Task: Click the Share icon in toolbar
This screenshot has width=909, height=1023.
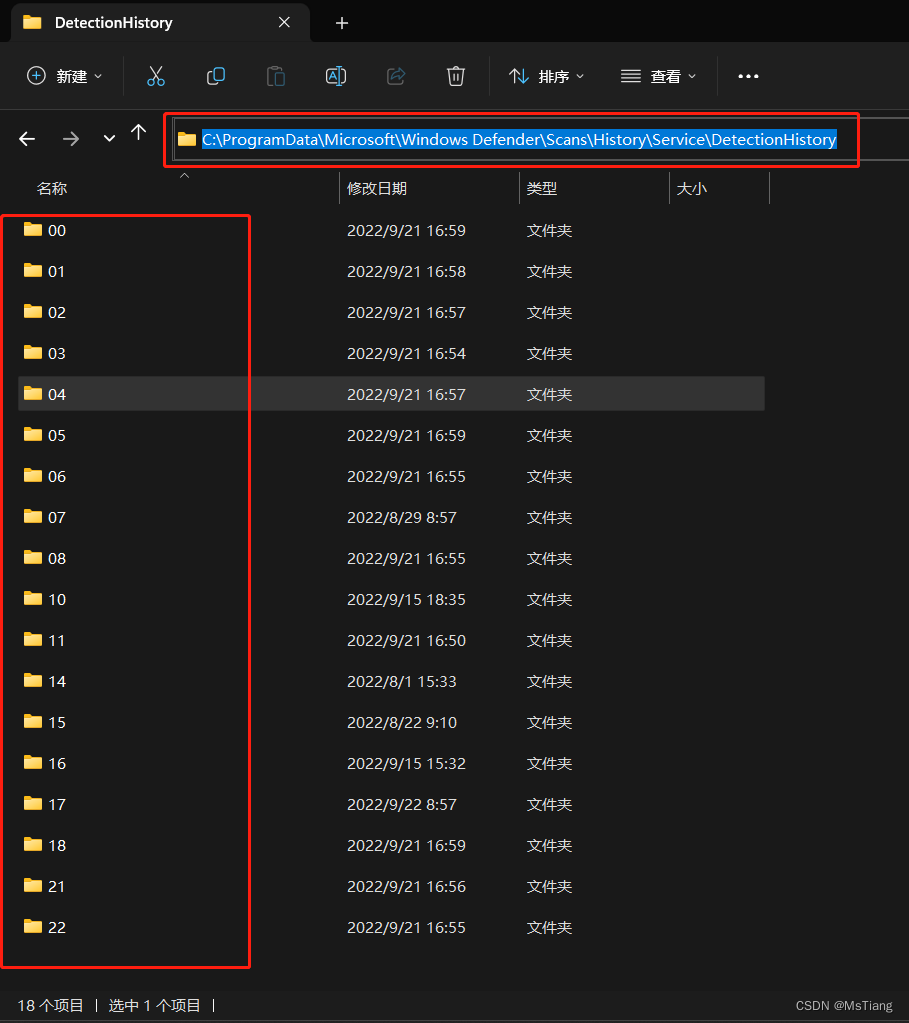Action: point(396,76)
